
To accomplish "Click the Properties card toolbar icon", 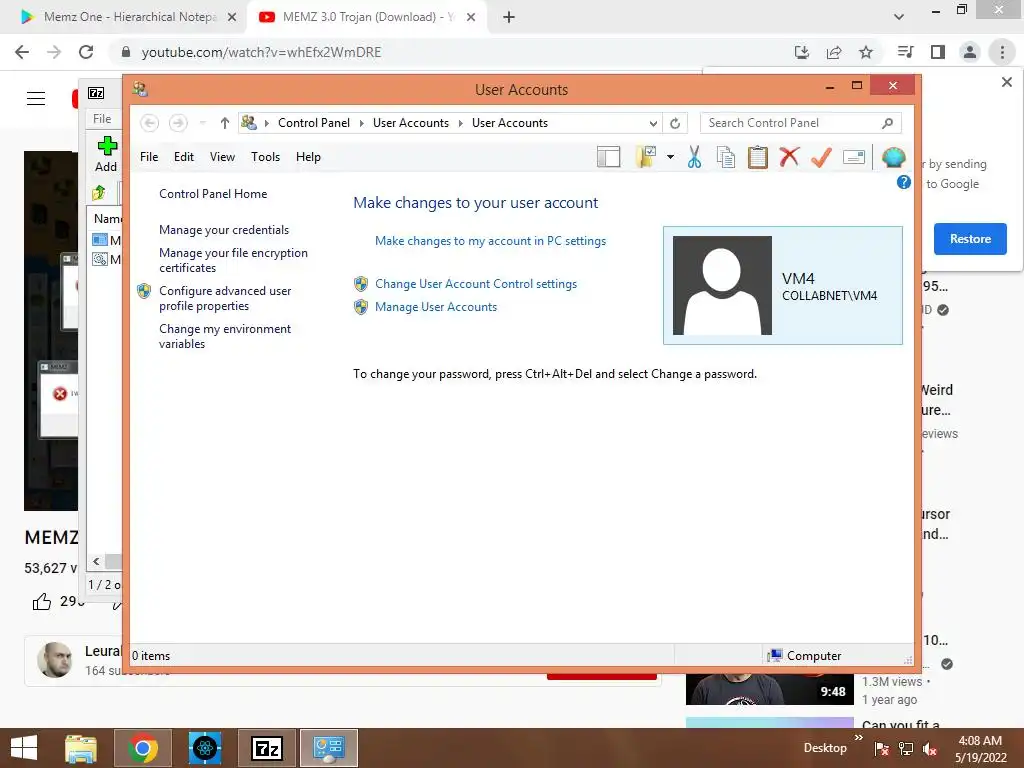I will 854,157.
